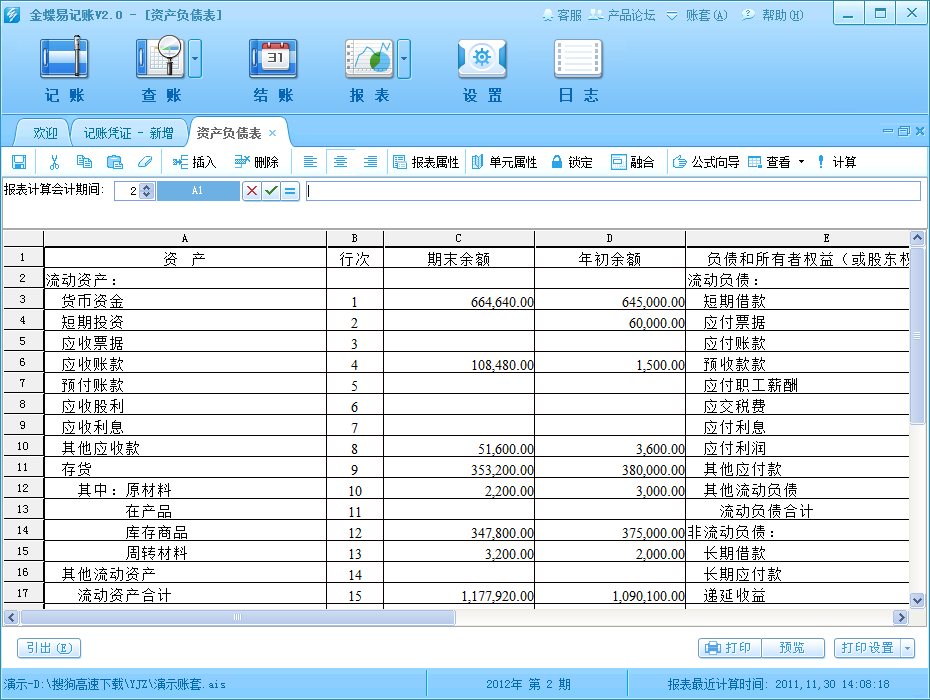Align cell text right
This screenshot has height=700, width=930.
371,162
